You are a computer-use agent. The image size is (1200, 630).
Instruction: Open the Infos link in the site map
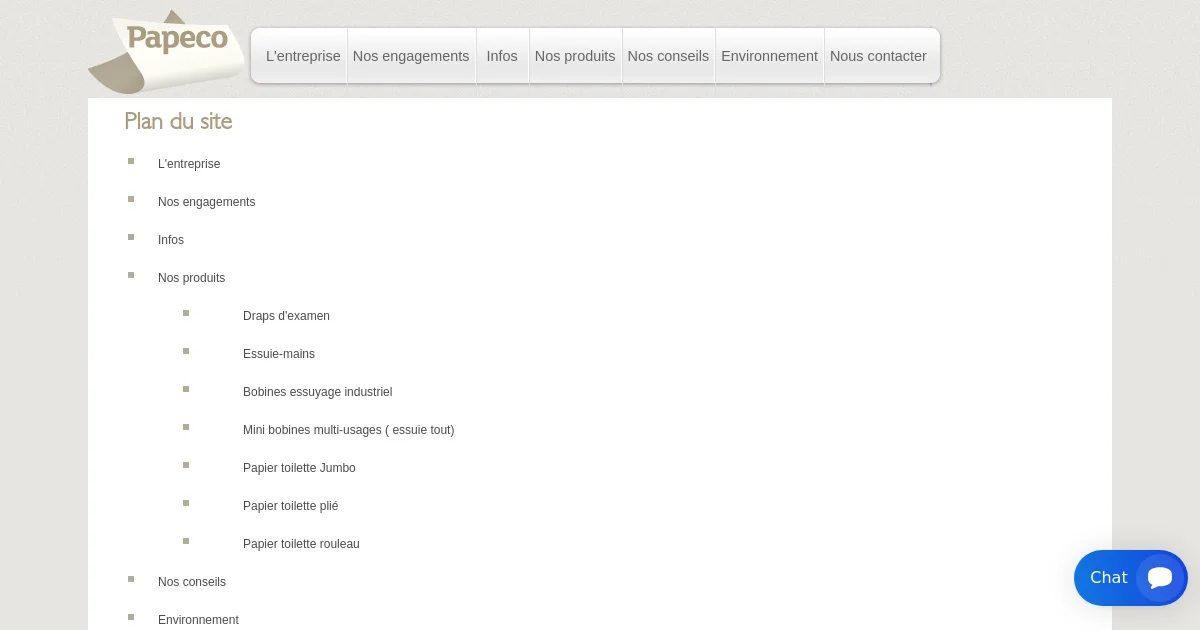pos(171,240)
